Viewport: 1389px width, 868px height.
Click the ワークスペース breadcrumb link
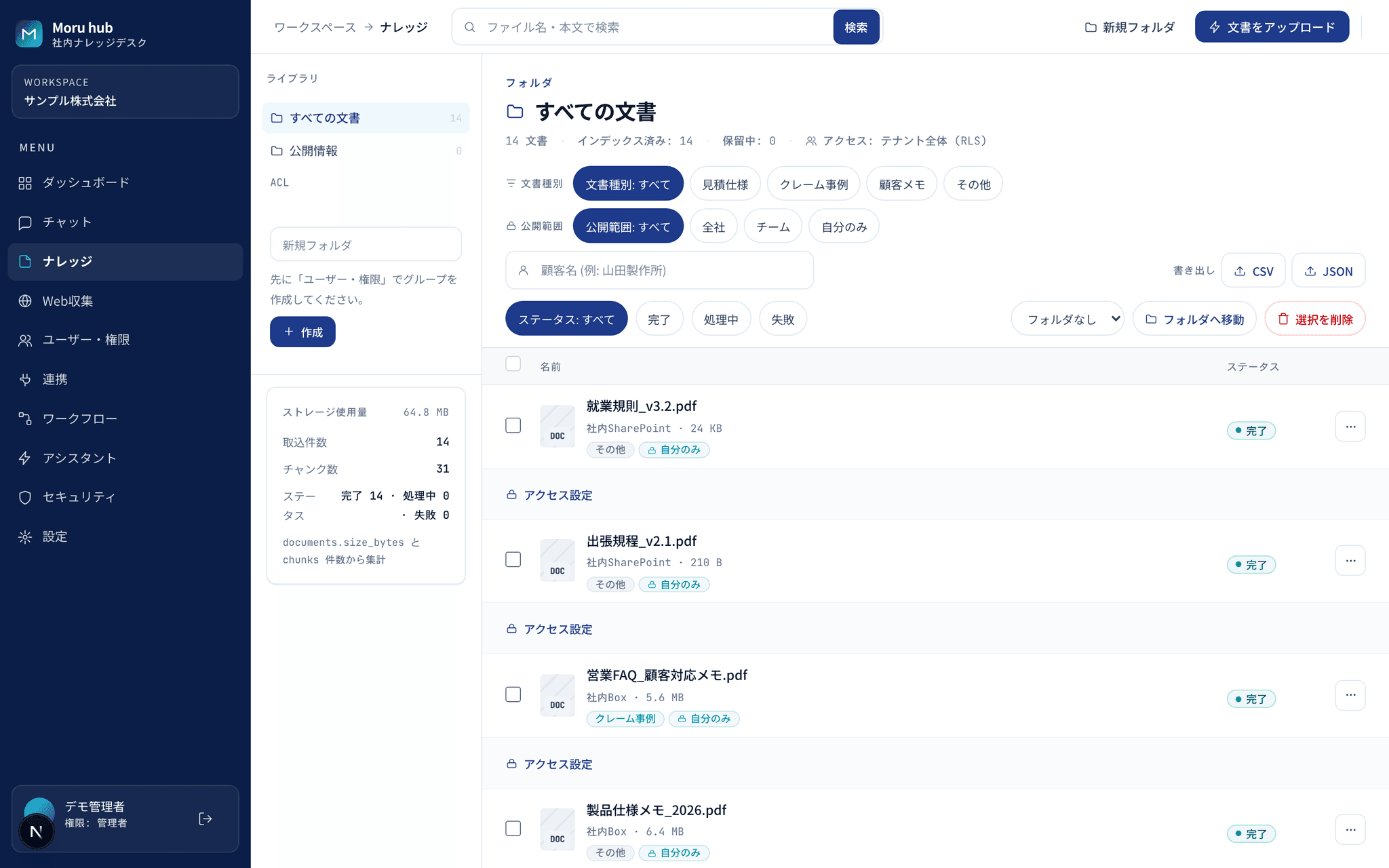pos(315,27)
